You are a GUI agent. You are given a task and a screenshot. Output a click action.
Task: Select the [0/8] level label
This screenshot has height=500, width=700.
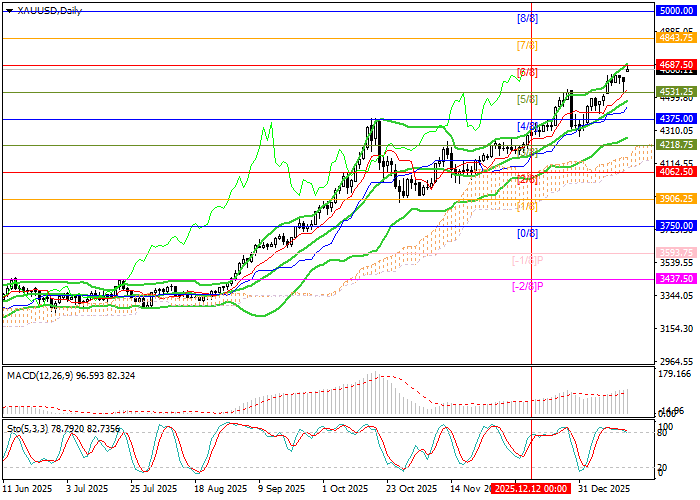[527, 233]
